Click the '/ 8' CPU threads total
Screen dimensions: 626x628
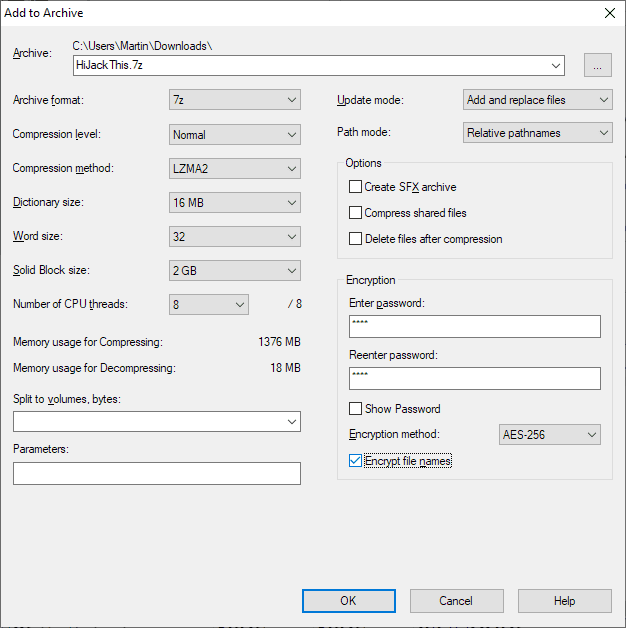(295, 304)
